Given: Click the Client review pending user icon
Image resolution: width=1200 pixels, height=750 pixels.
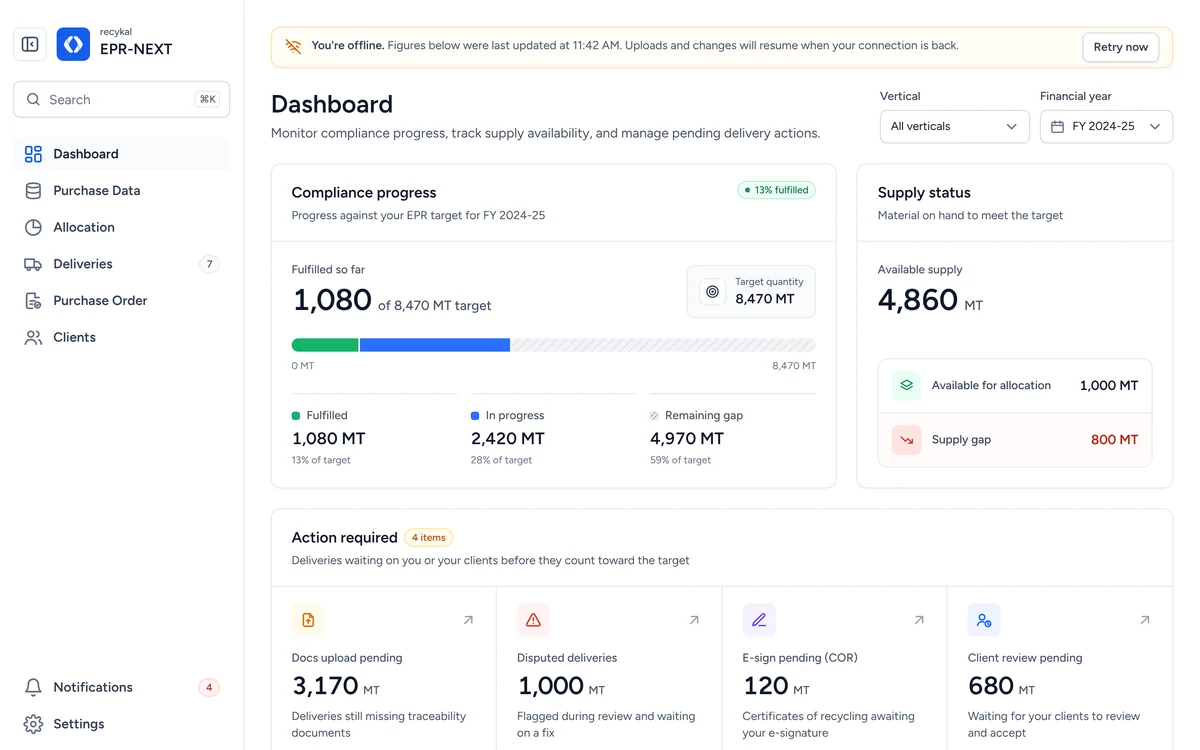Looking at the screenshot, I should (984, 620).
